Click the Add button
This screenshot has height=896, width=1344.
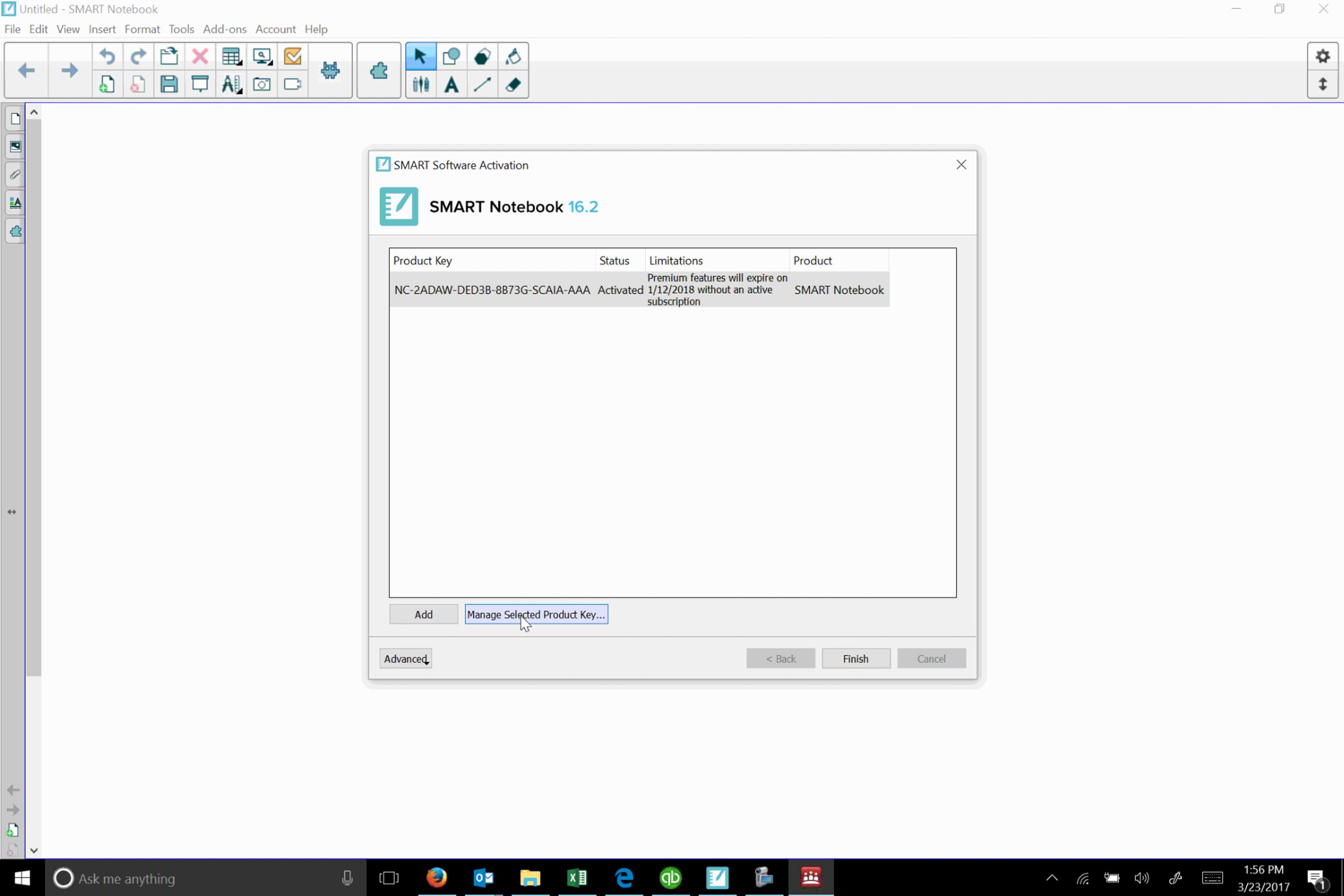(x=423, y=614)
